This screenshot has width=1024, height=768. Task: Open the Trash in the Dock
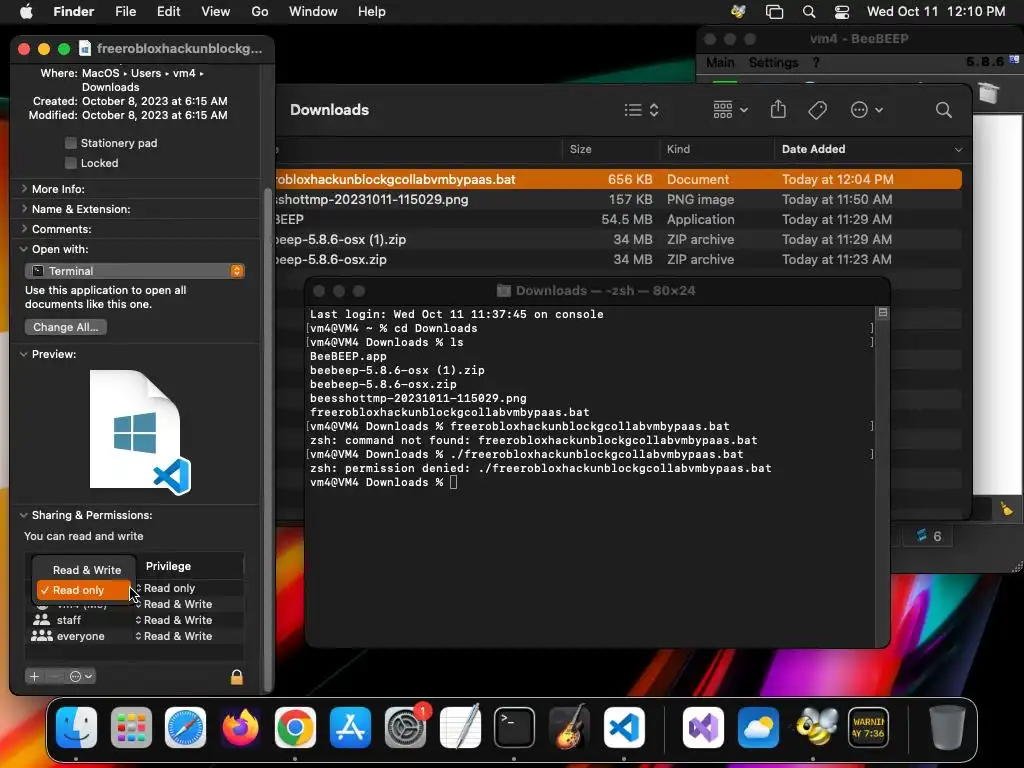coord(946,728)
